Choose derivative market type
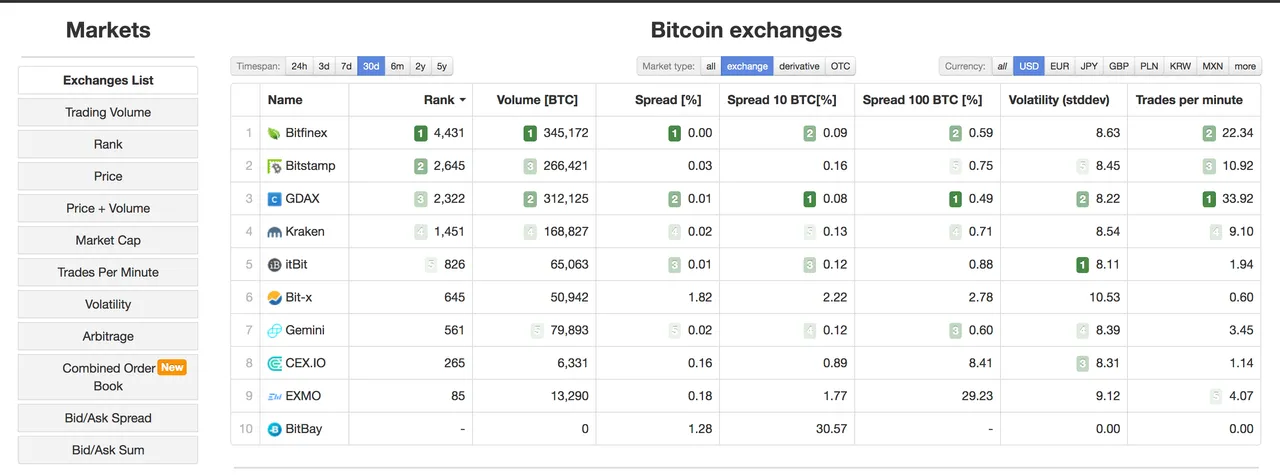The image size is (1280, 475). 799,66
